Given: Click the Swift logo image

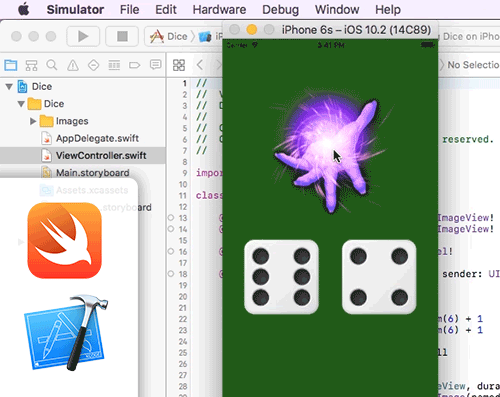Looking at the screenshot, I should (64, 240).
